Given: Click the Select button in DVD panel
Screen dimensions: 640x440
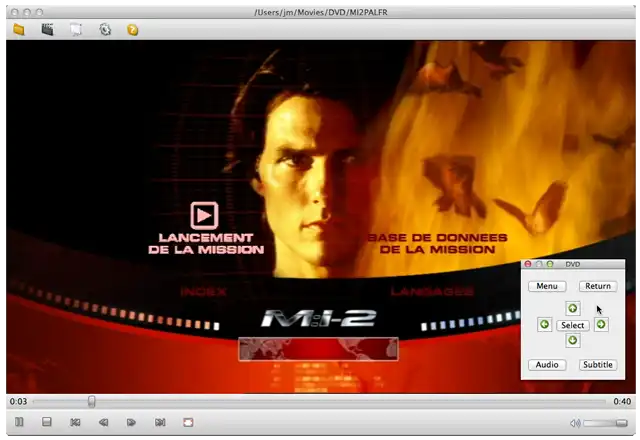Looking at the screenshot, I should [x=573, y=325].
